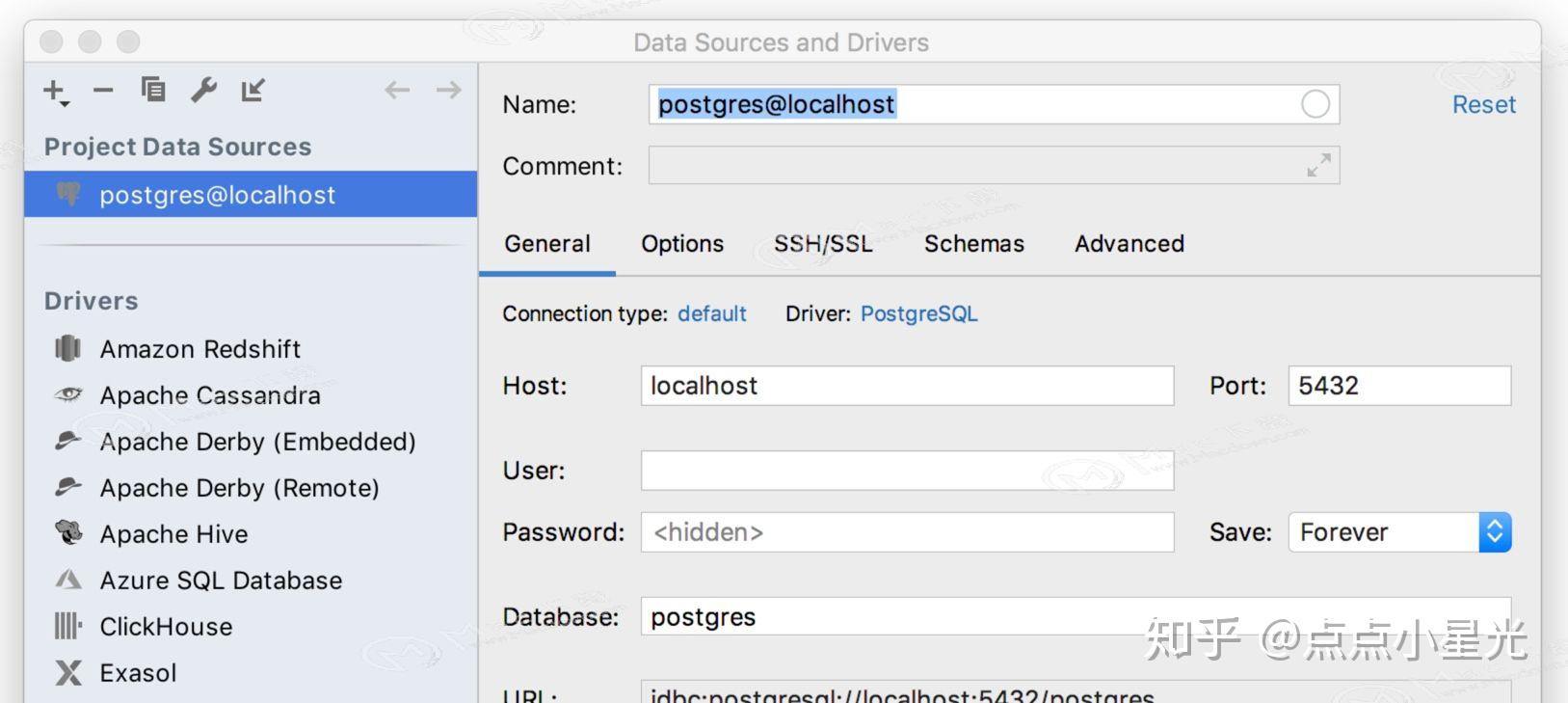Open the PostgreSQL driver link
The height and width of the screenshot is (703, 1568).
pyautogui.click(x=918, y=314)
